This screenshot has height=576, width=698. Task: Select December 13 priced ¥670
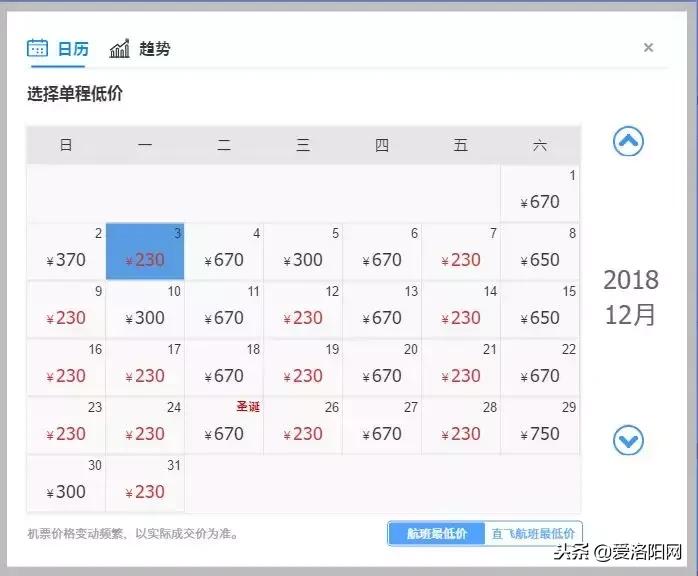[382, 309]
